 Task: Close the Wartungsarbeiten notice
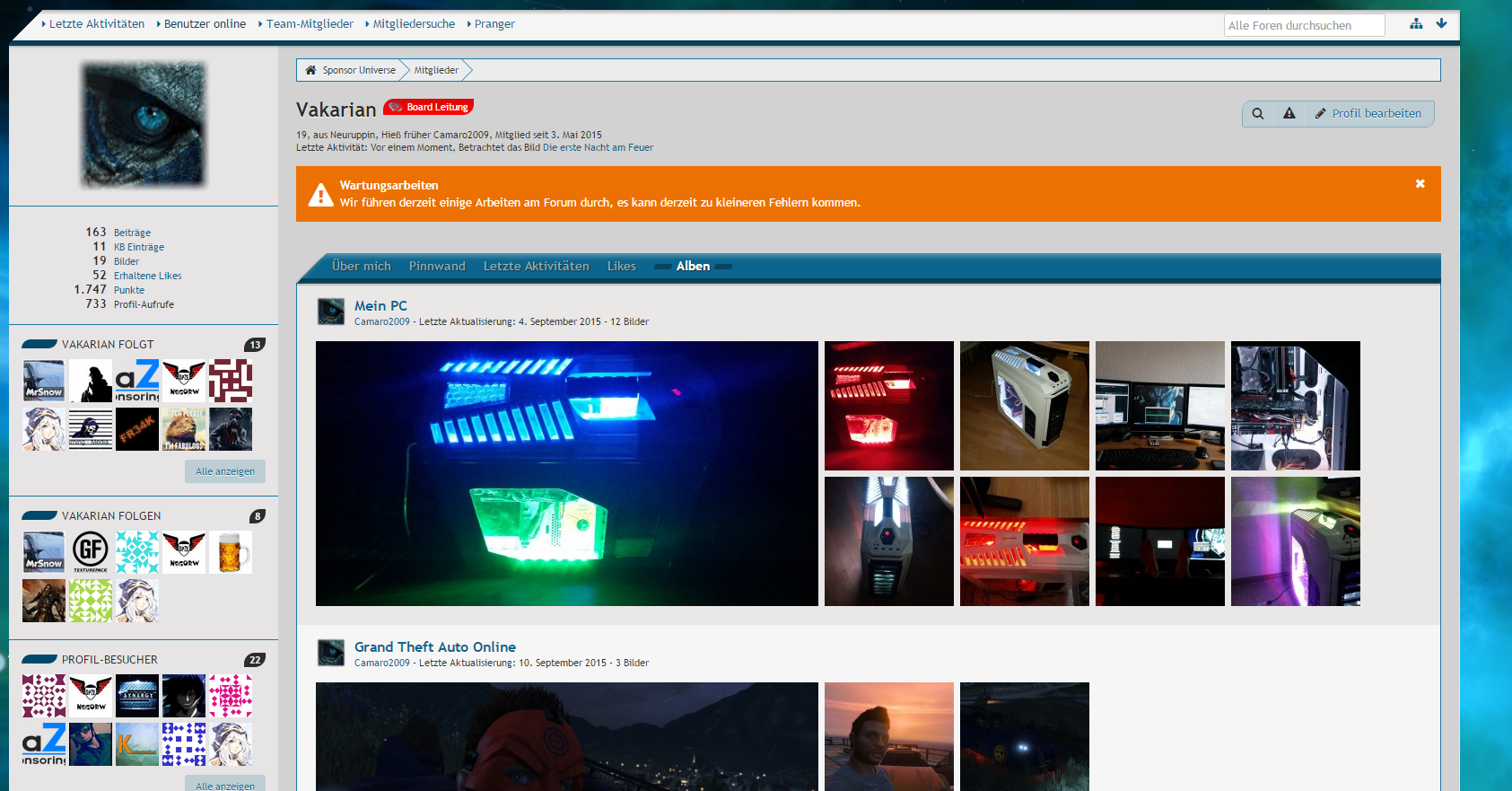[1420, 184]
